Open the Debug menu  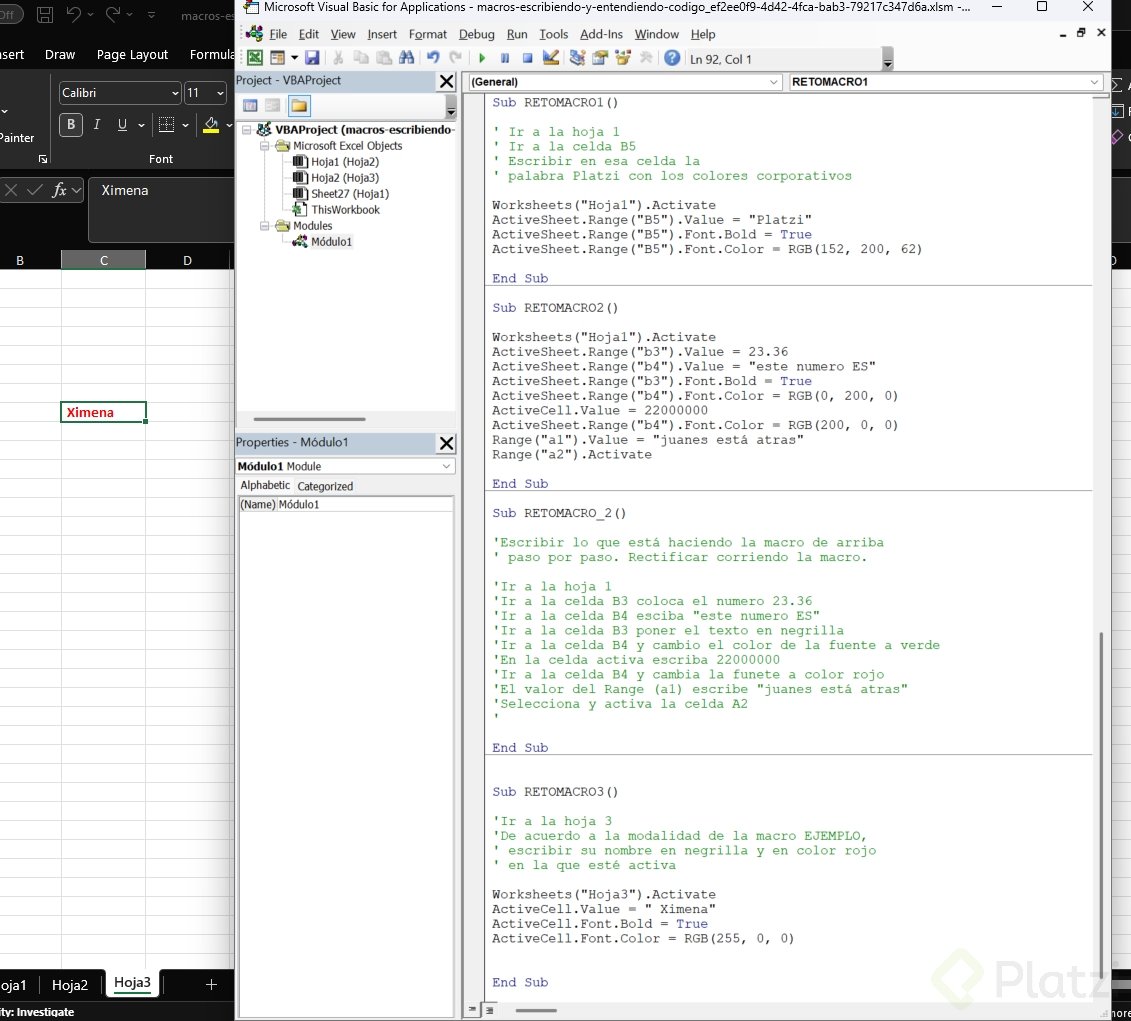pos(476,34)
